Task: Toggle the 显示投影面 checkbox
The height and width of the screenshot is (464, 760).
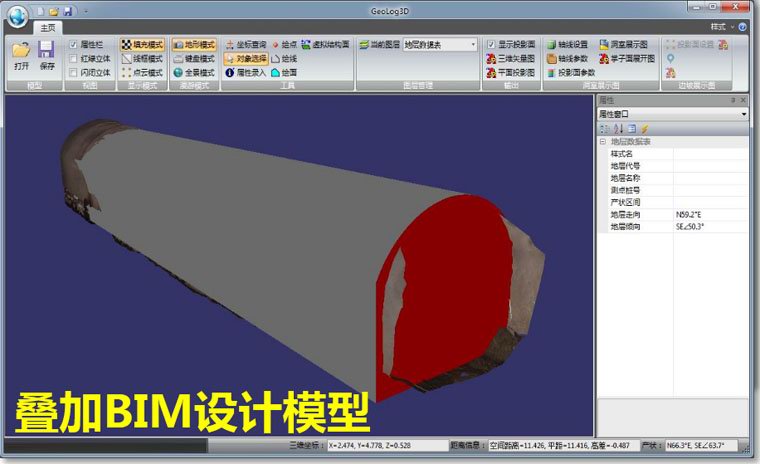Action: pos(491,45)
